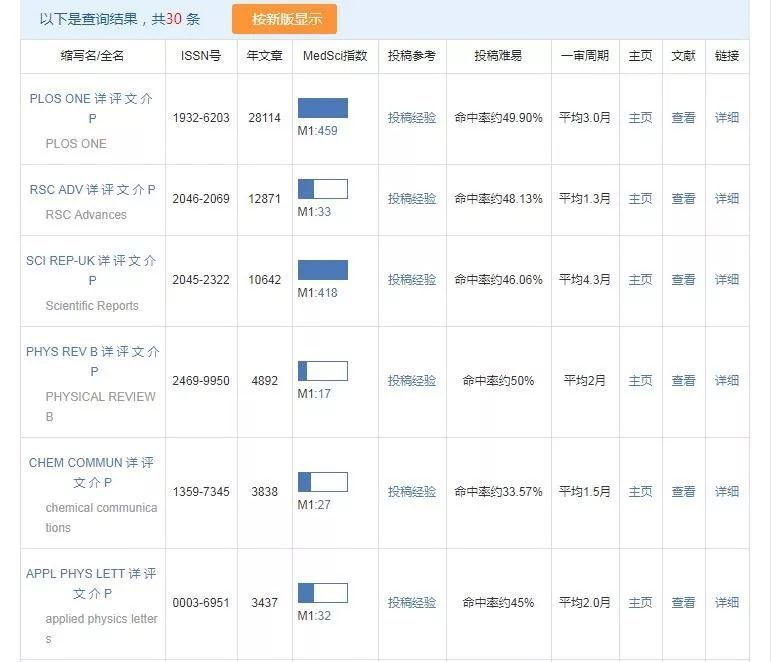Click 查看 literature link for RSC Advances

tap(683, 199)
